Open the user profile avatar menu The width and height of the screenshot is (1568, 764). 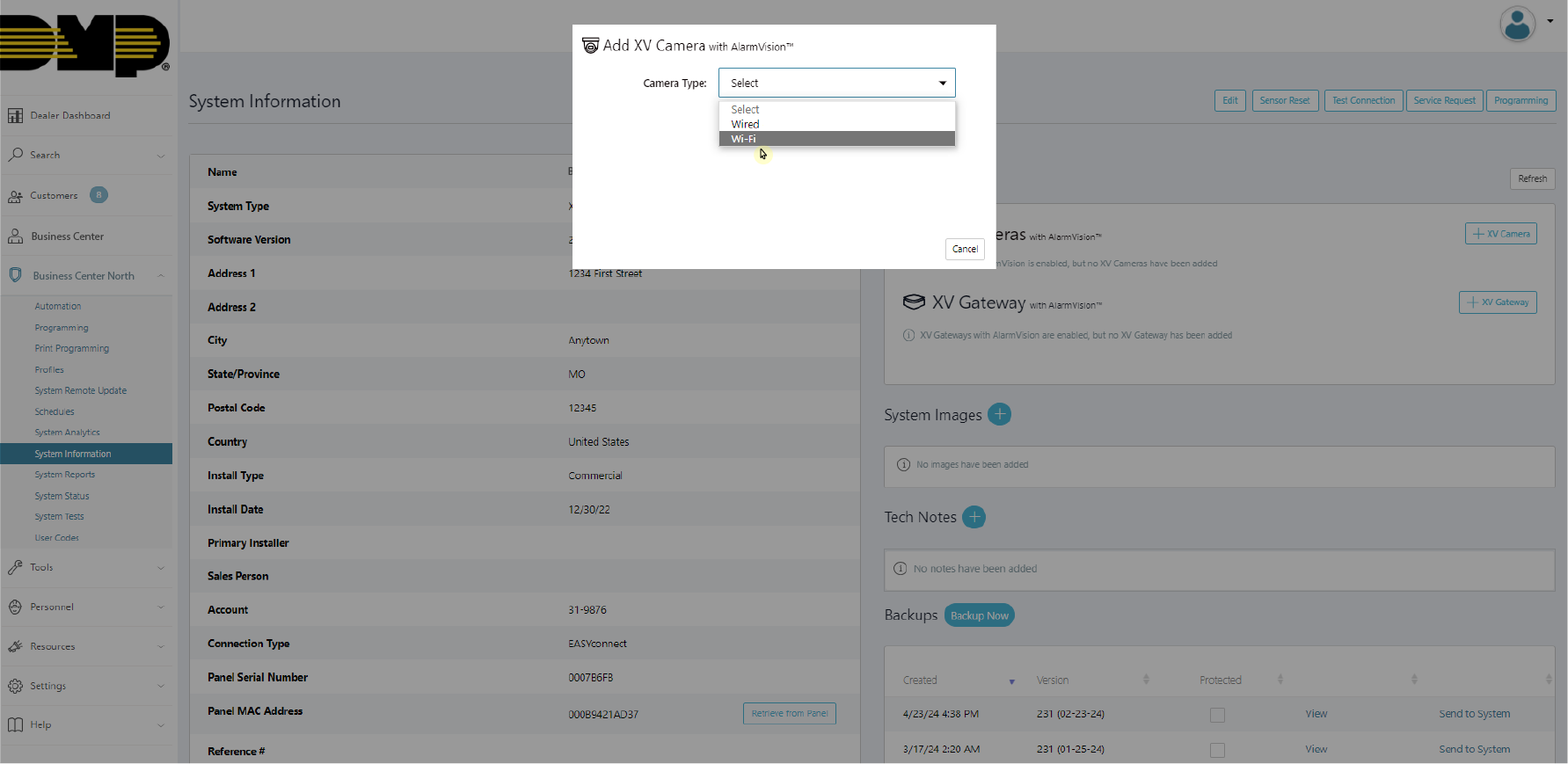pos(1518,25)
